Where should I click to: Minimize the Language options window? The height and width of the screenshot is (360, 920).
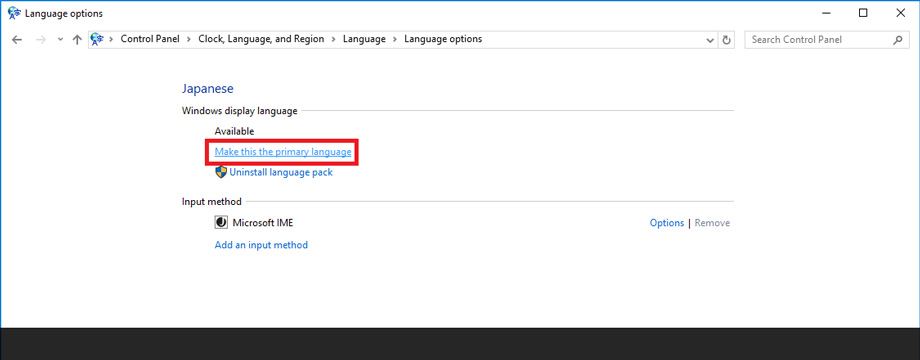[826, 13]
